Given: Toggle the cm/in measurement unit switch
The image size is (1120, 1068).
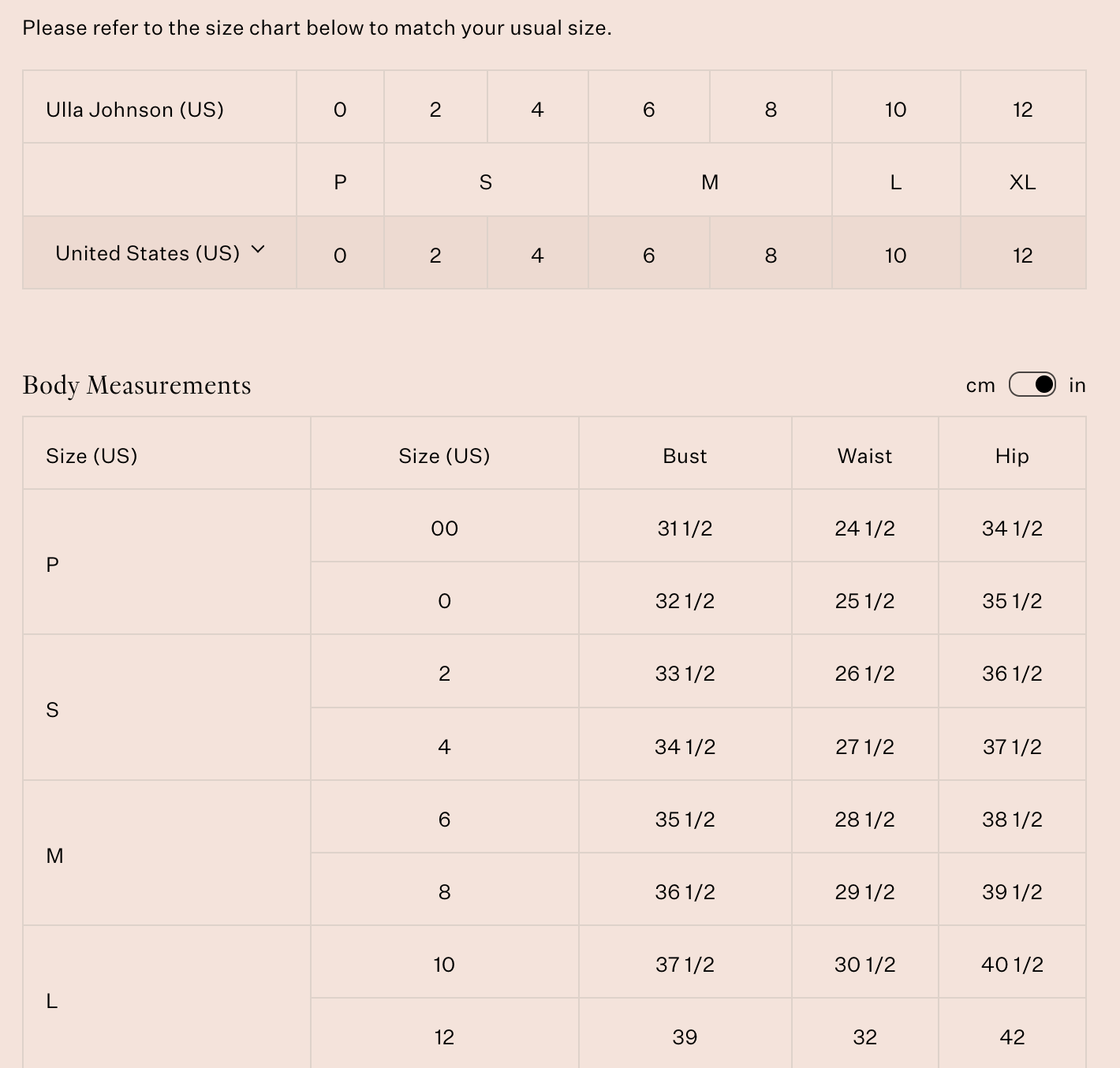Looking at the screenshot, I should [1032, 385].
